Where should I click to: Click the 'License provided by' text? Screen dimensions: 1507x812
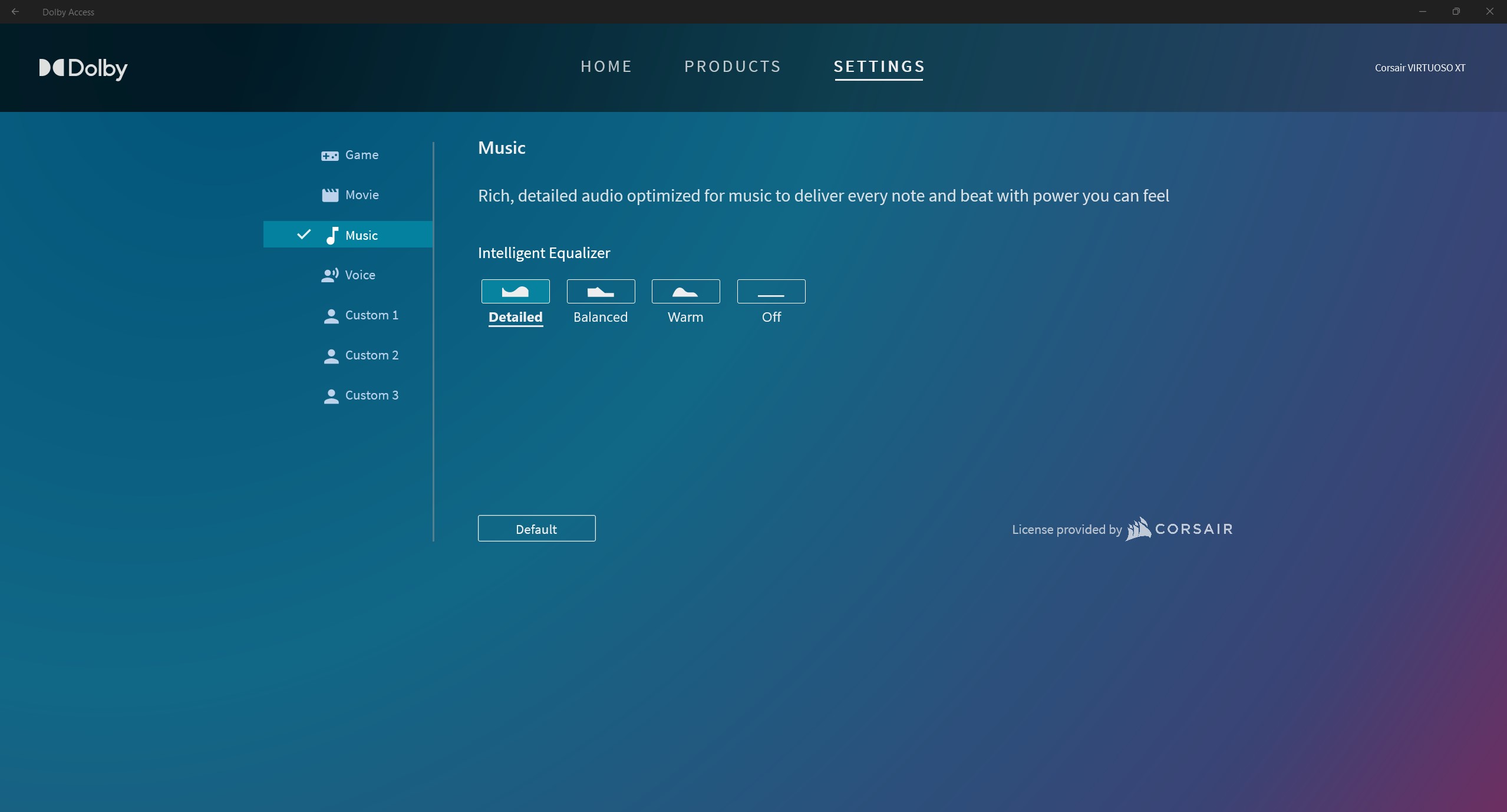(1067, 529)
